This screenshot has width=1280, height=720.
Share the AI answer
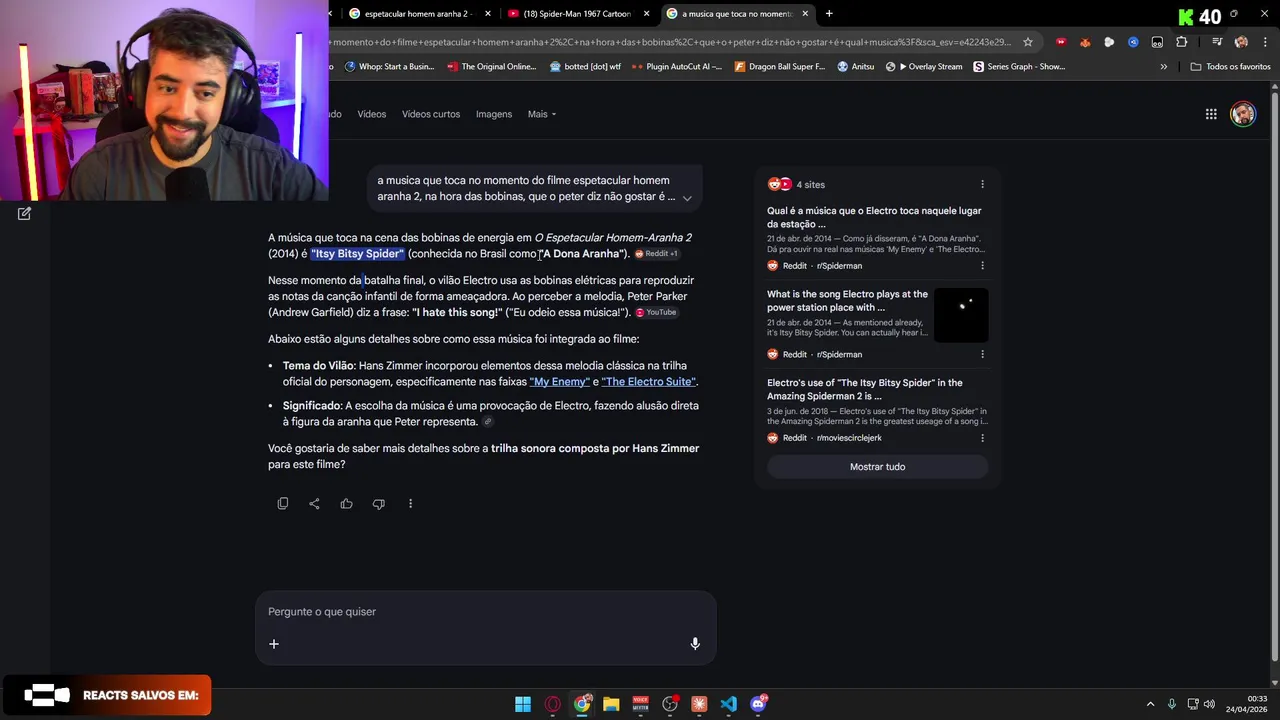tap(314, 504)
